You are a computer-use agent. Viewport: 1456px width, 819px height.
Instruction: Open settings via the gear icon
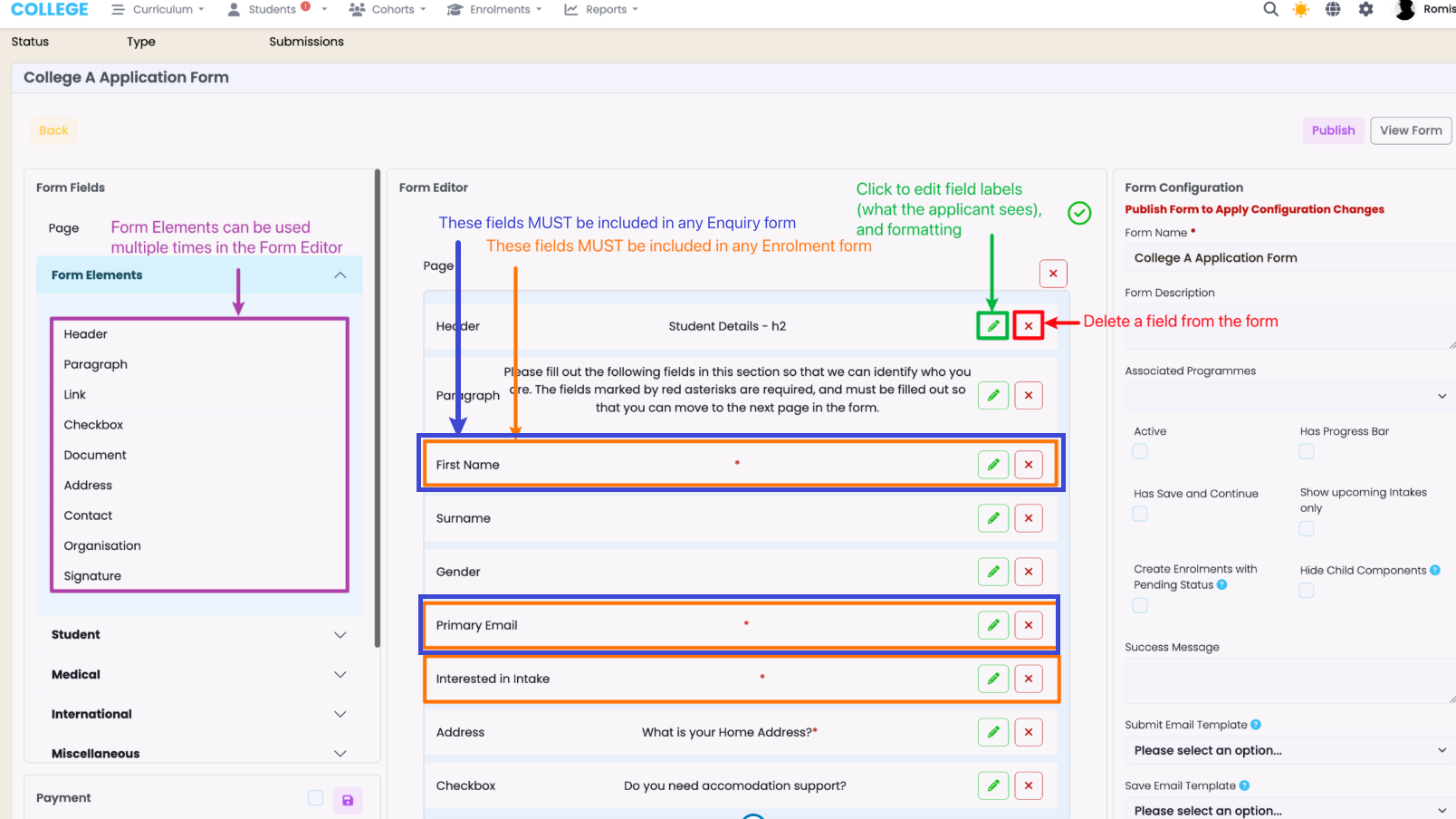pos(1365,9)
